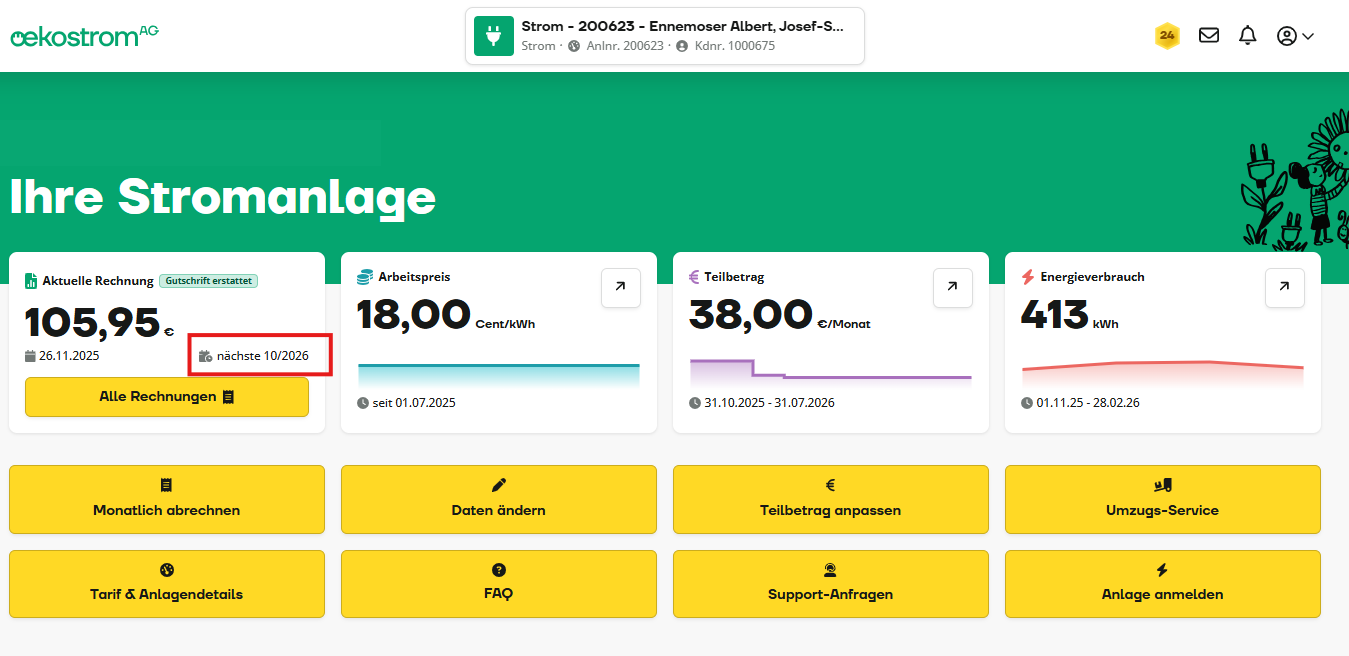
Task: Click the 413 kWh consumption value
Action: pyautogui.click(x=1070, y=315)
